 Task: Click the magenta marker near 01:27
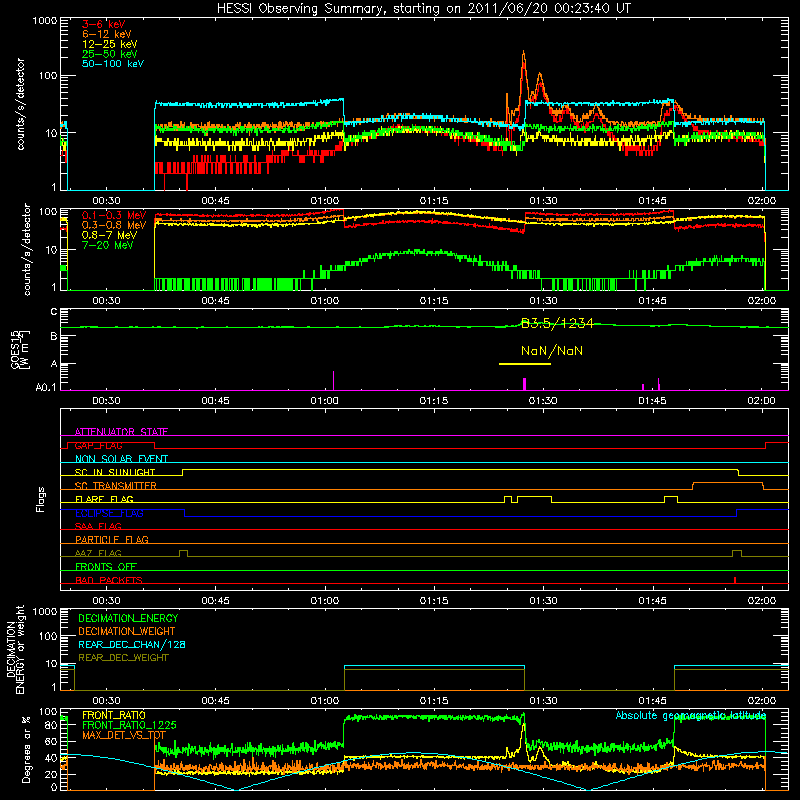(x=524, y=384)
